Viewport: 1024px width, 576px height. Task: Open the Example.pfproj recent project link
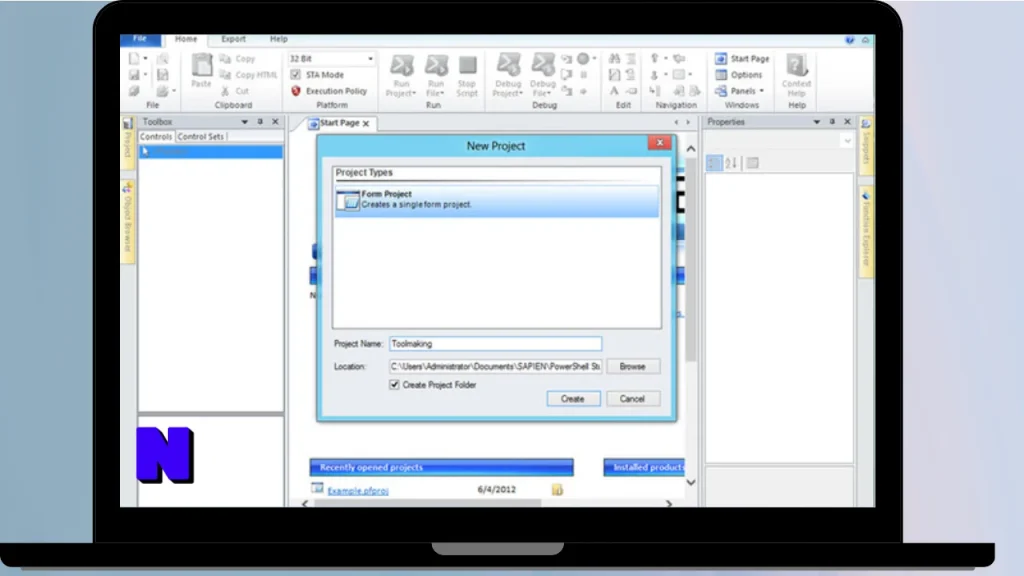pyautogui.click(x=358, y=490)
